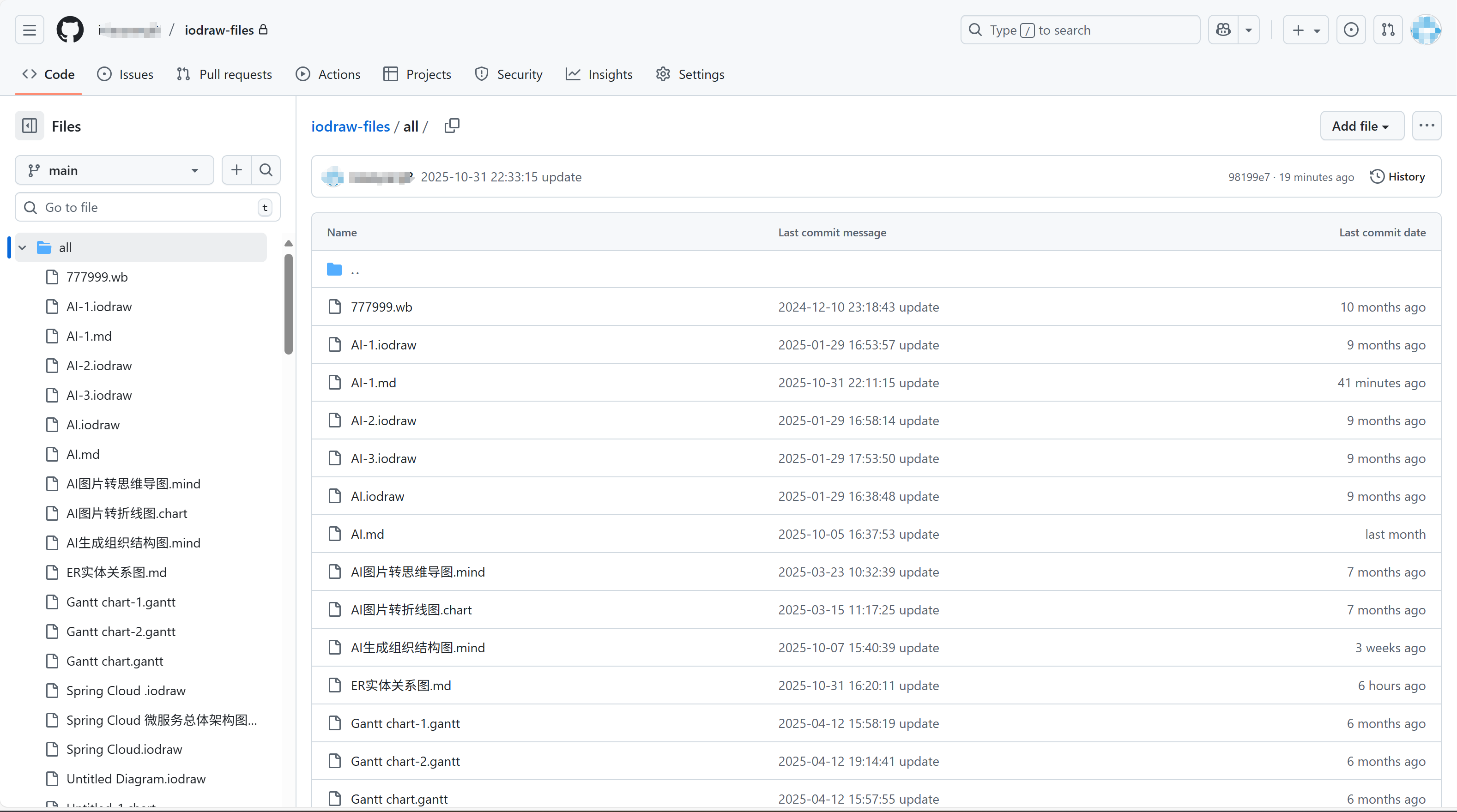Screen dimensions: 1457x812
Task: Switch to the Actions tab
Action: coord(328,74)
